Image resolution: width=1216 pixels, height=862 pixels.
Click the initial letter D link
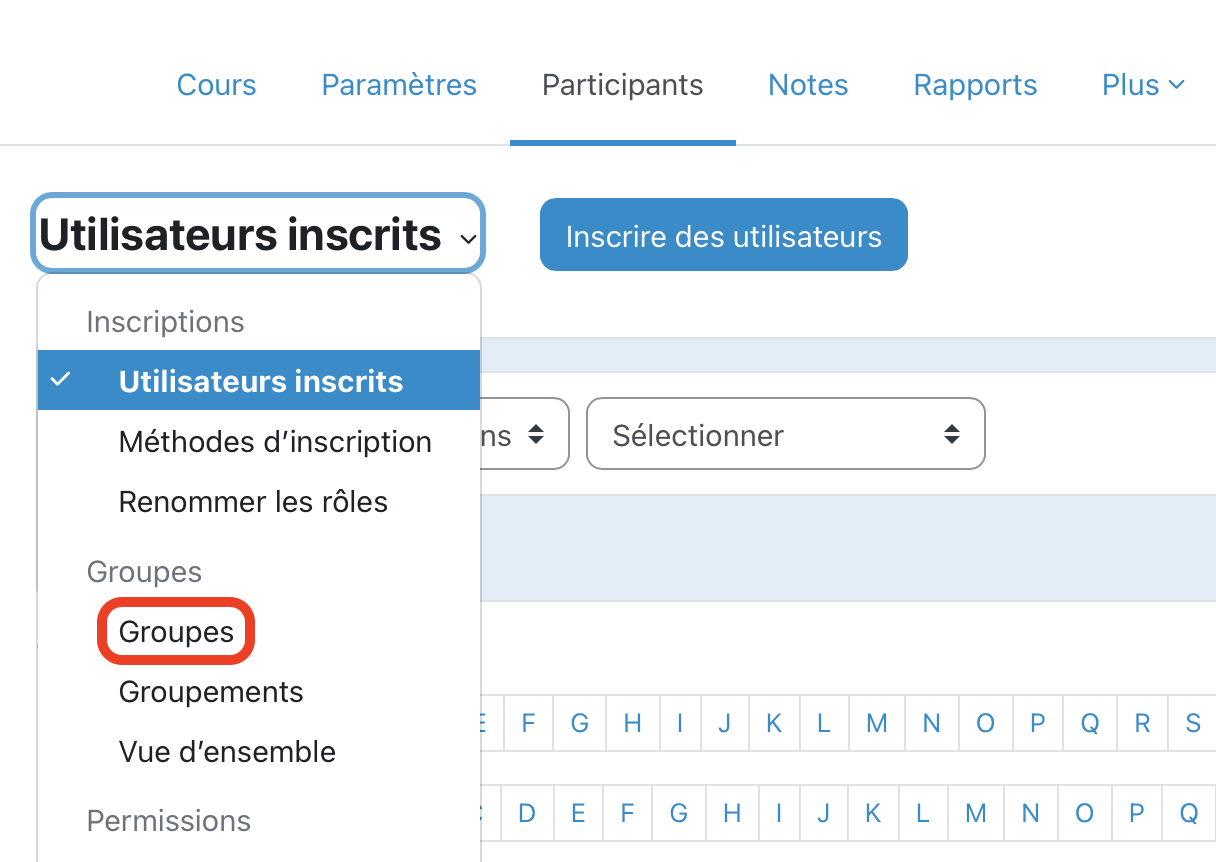pos(527,813)
